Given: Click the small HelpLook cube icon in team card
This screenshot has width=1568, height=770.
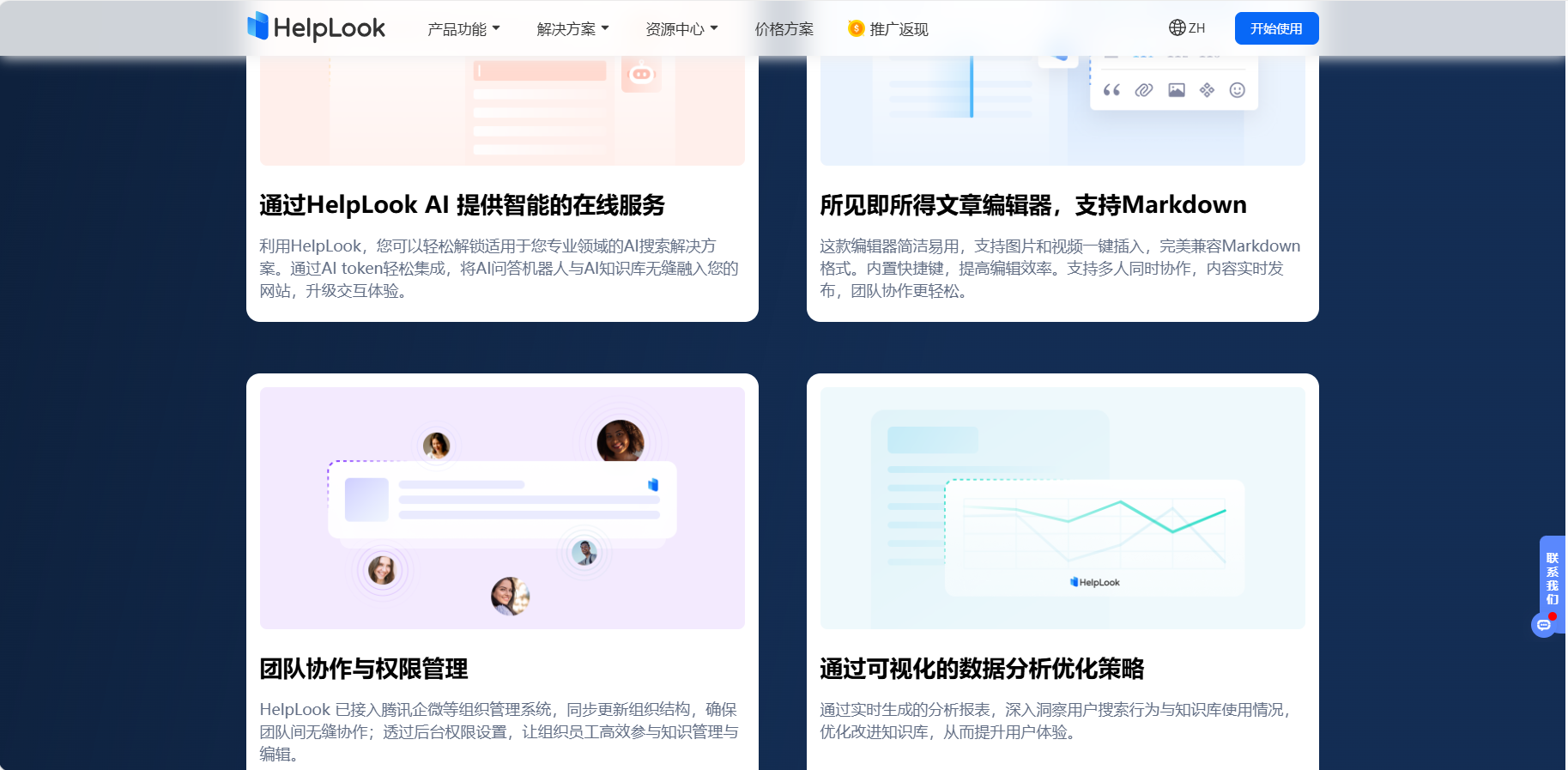Looking at the screenshot, I should [x=653, y=485].
